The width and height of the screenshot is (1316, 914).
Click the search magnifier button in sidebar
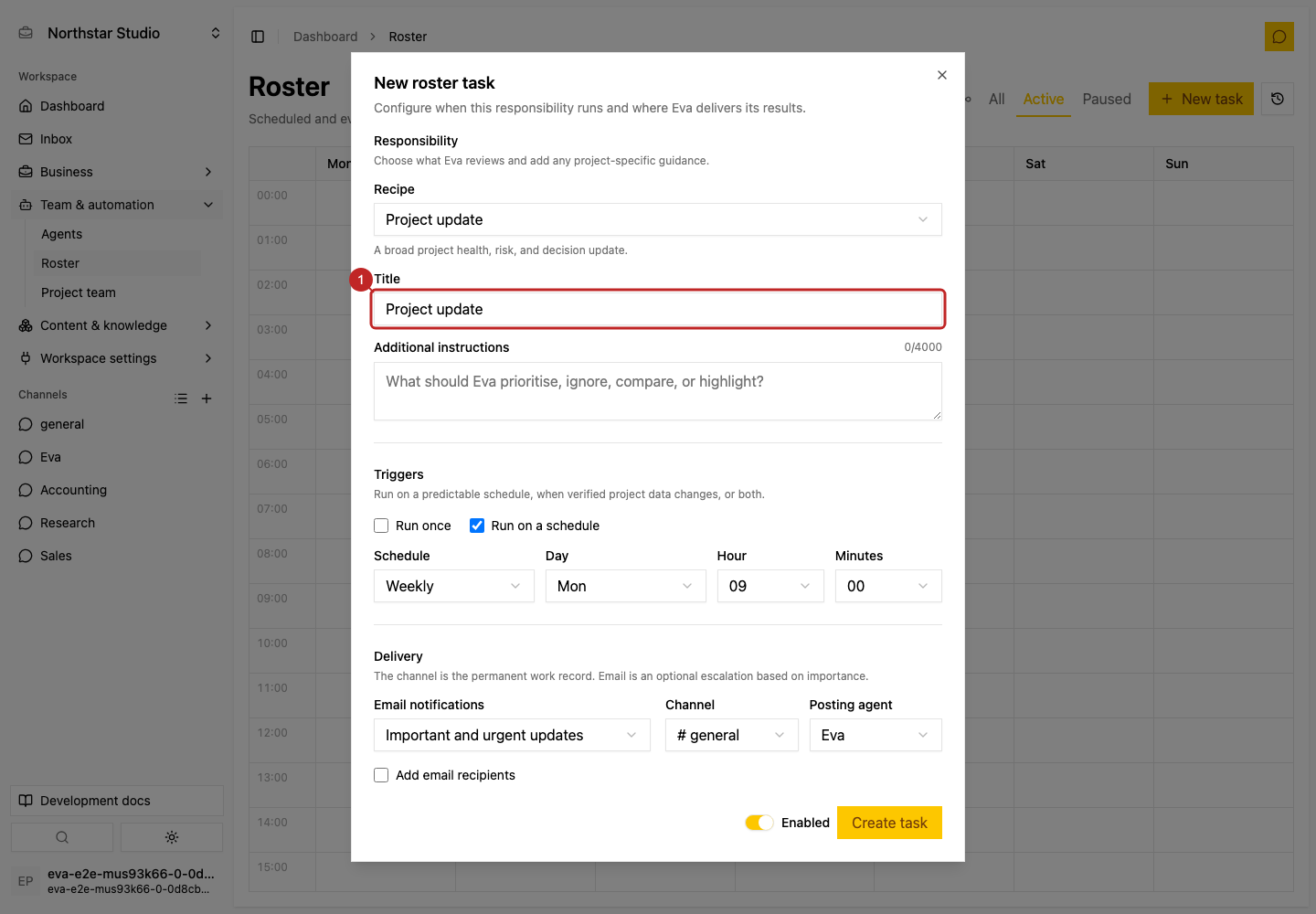pyautogui.click(x=62, y=837)
